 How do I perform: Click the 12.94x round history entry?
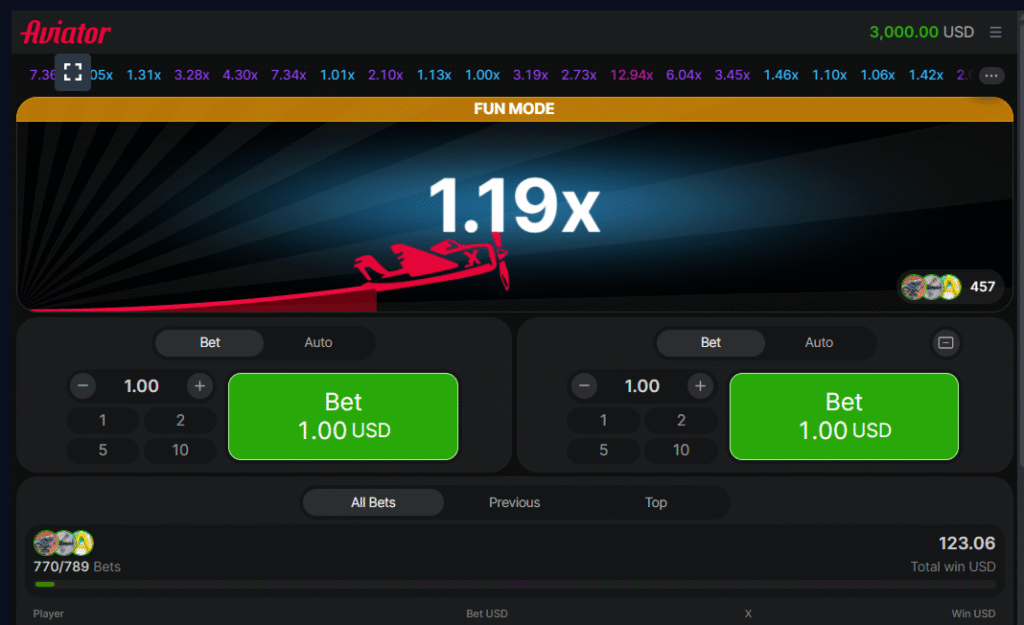point(632,75)
